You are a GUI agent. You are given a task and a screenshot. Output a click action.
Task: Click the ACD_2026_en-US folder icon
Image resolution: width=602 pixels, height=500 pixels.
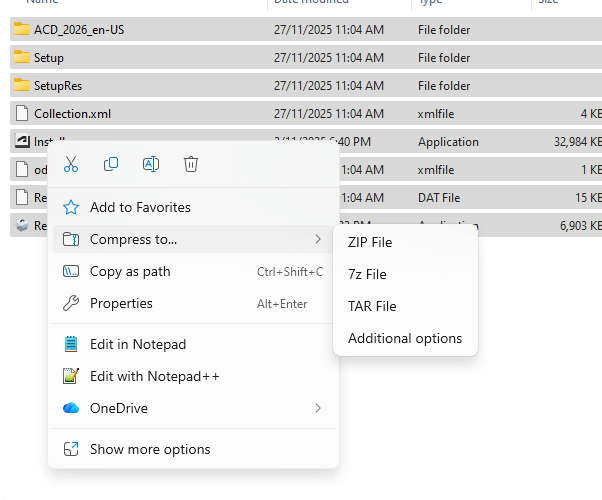point(21,30)
